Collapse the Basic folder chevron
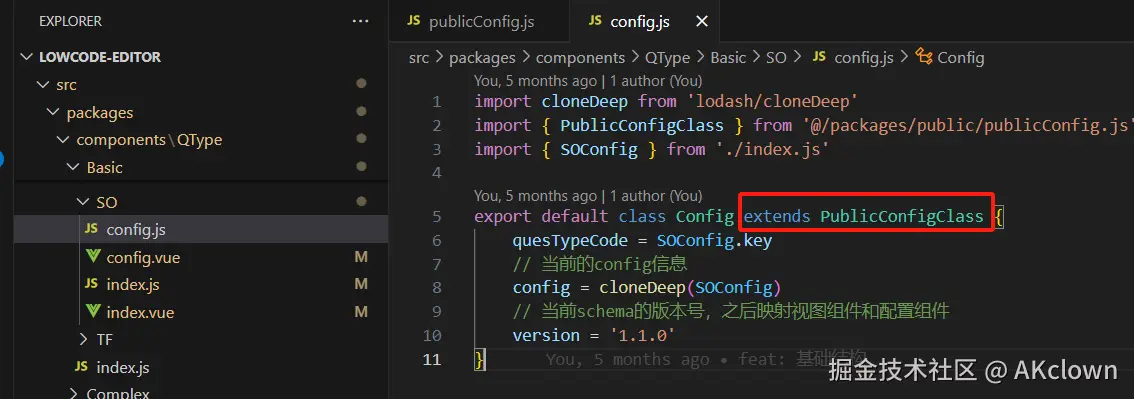 click(73, 168)
